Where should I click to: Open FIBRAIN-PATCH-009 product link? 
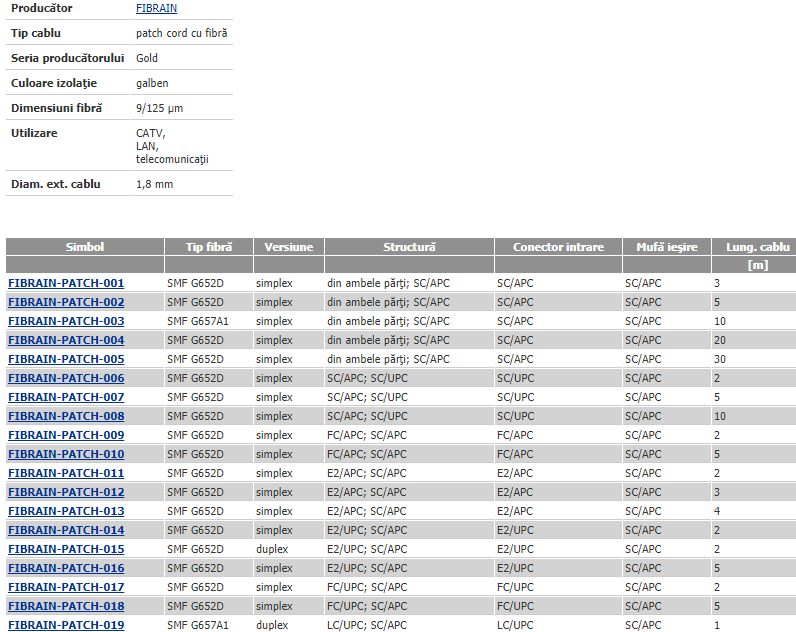point(66,435)
